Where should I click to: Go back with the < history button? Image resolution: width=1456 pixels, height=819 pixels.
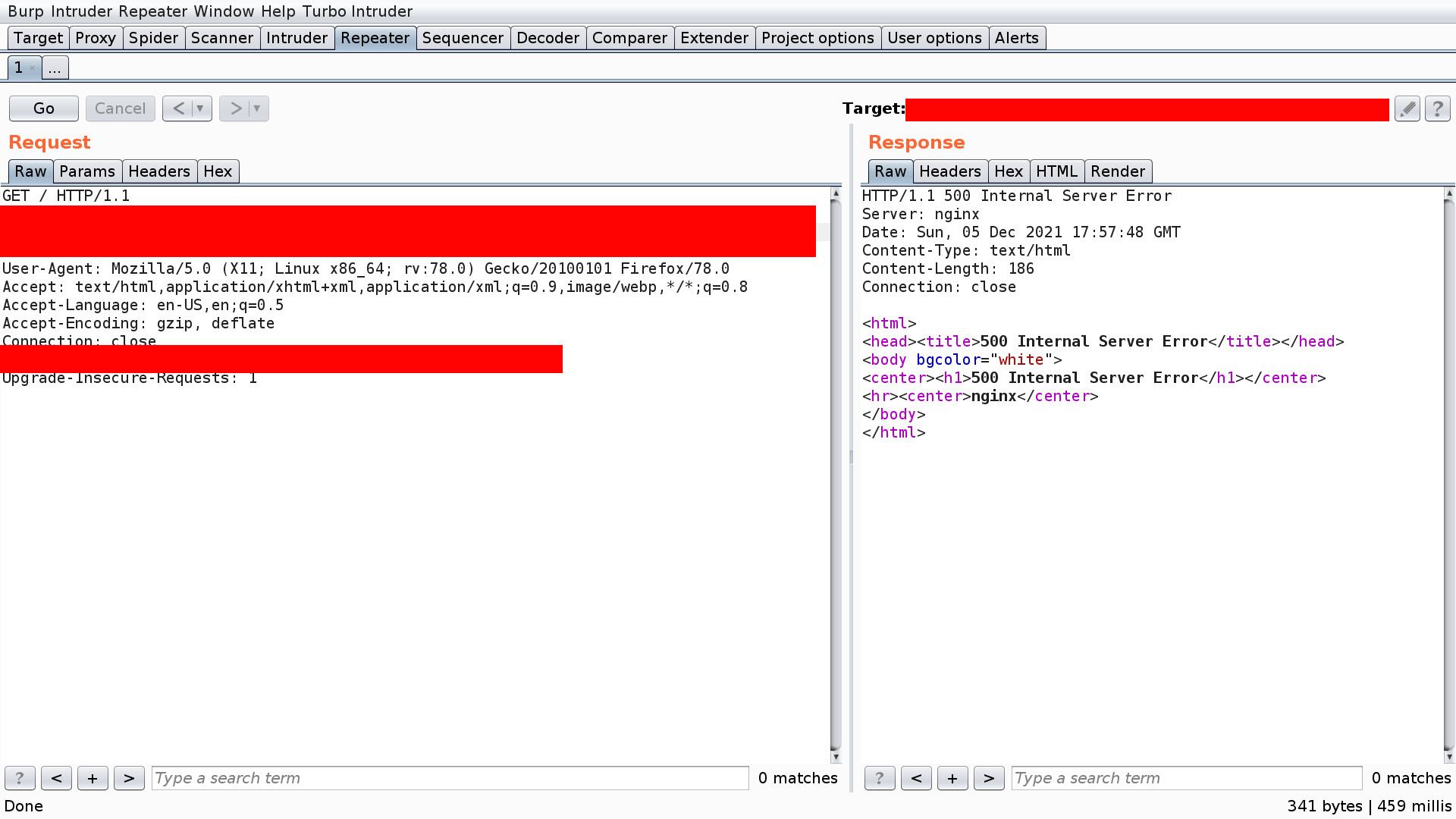click(x=178, y=108)
